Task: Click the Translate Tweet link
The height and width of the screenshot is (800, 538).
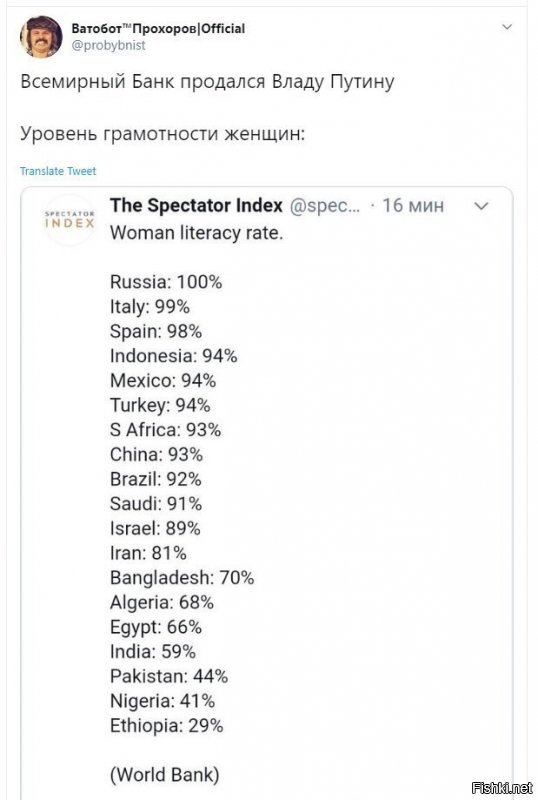Action: (58, 171)
